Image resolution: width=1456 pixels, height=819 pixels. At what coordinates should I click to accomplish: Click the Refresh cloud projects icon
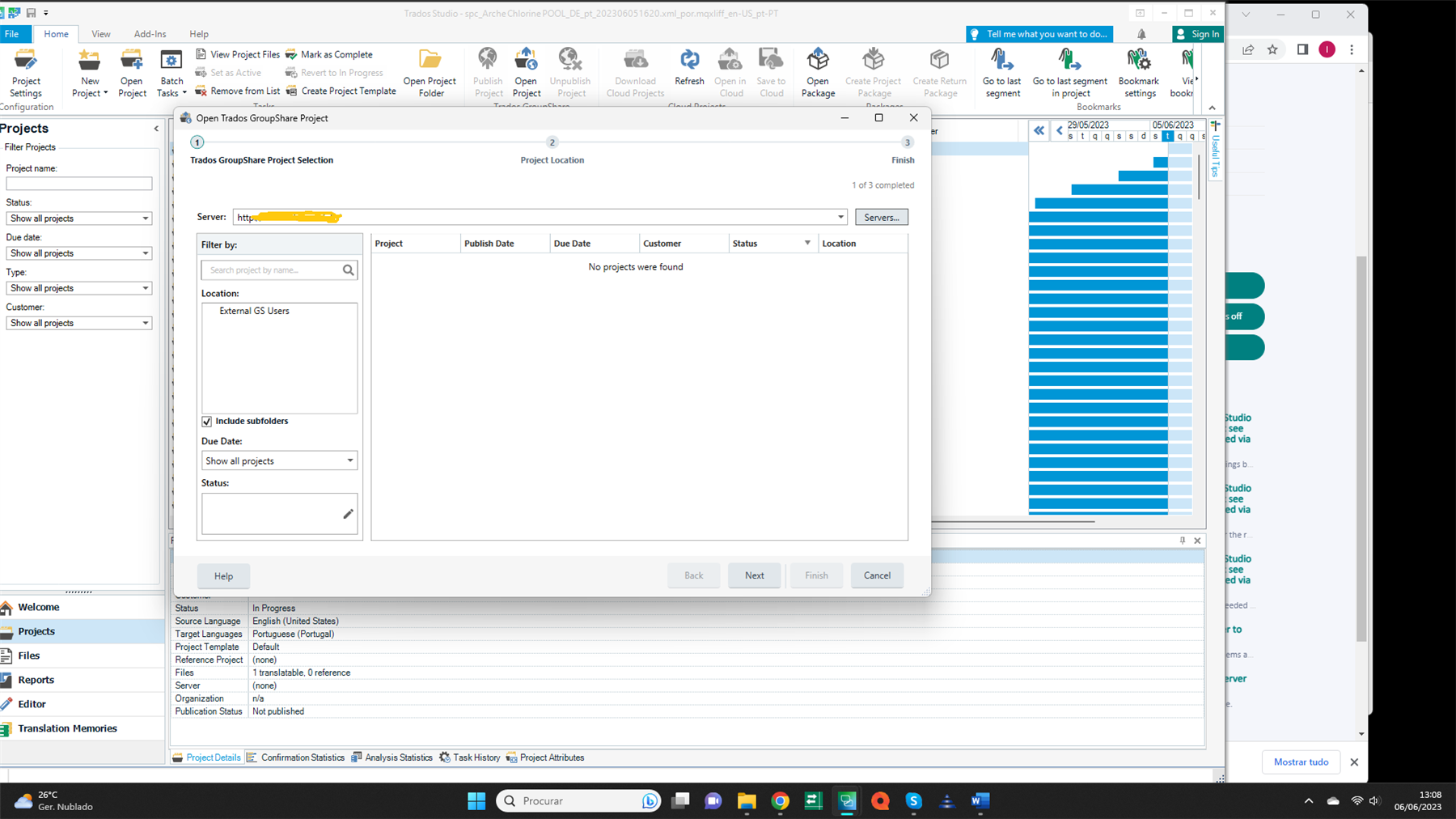689,66
